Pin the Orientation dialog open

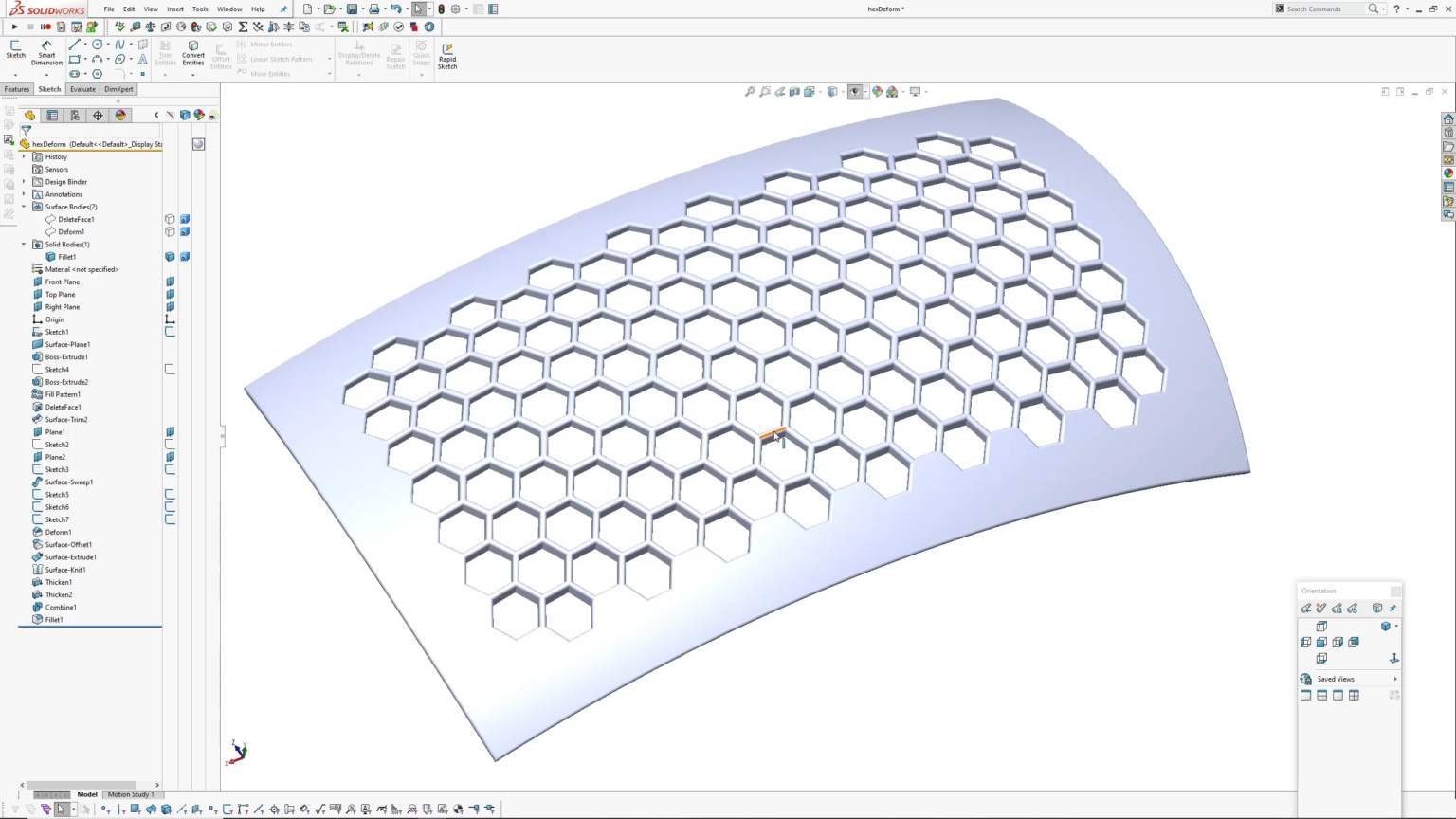tap(1392, 609)
